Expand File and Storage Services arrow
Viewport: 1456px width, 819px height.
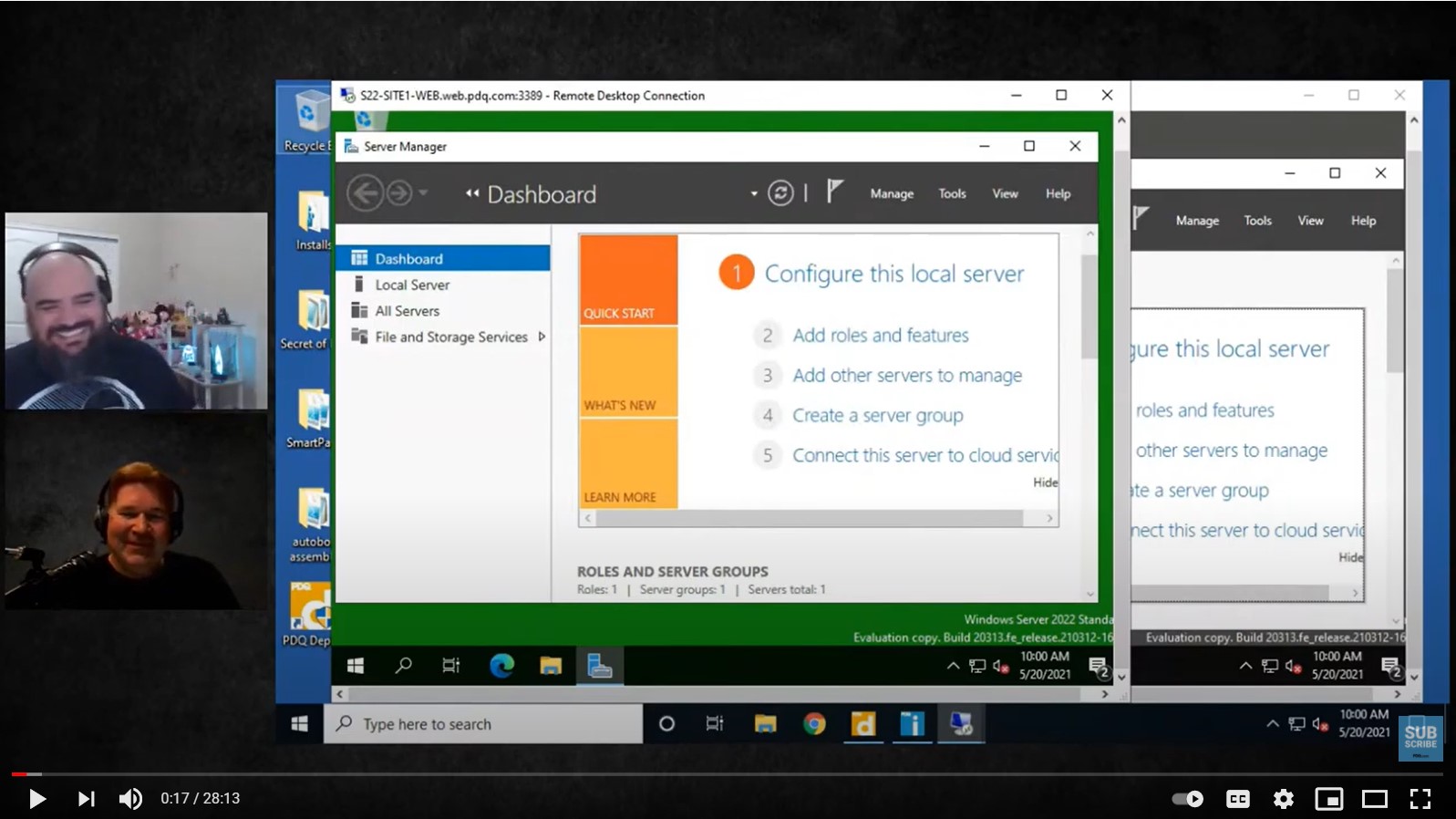(x=542, y=337)
